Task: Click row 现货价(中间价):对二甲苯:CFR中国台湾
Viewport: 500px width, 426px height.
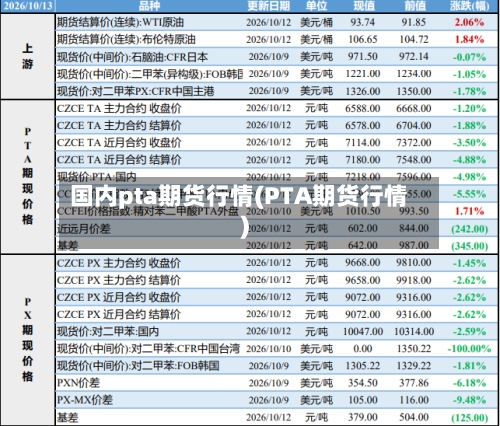Action: [x=277, y=349]
